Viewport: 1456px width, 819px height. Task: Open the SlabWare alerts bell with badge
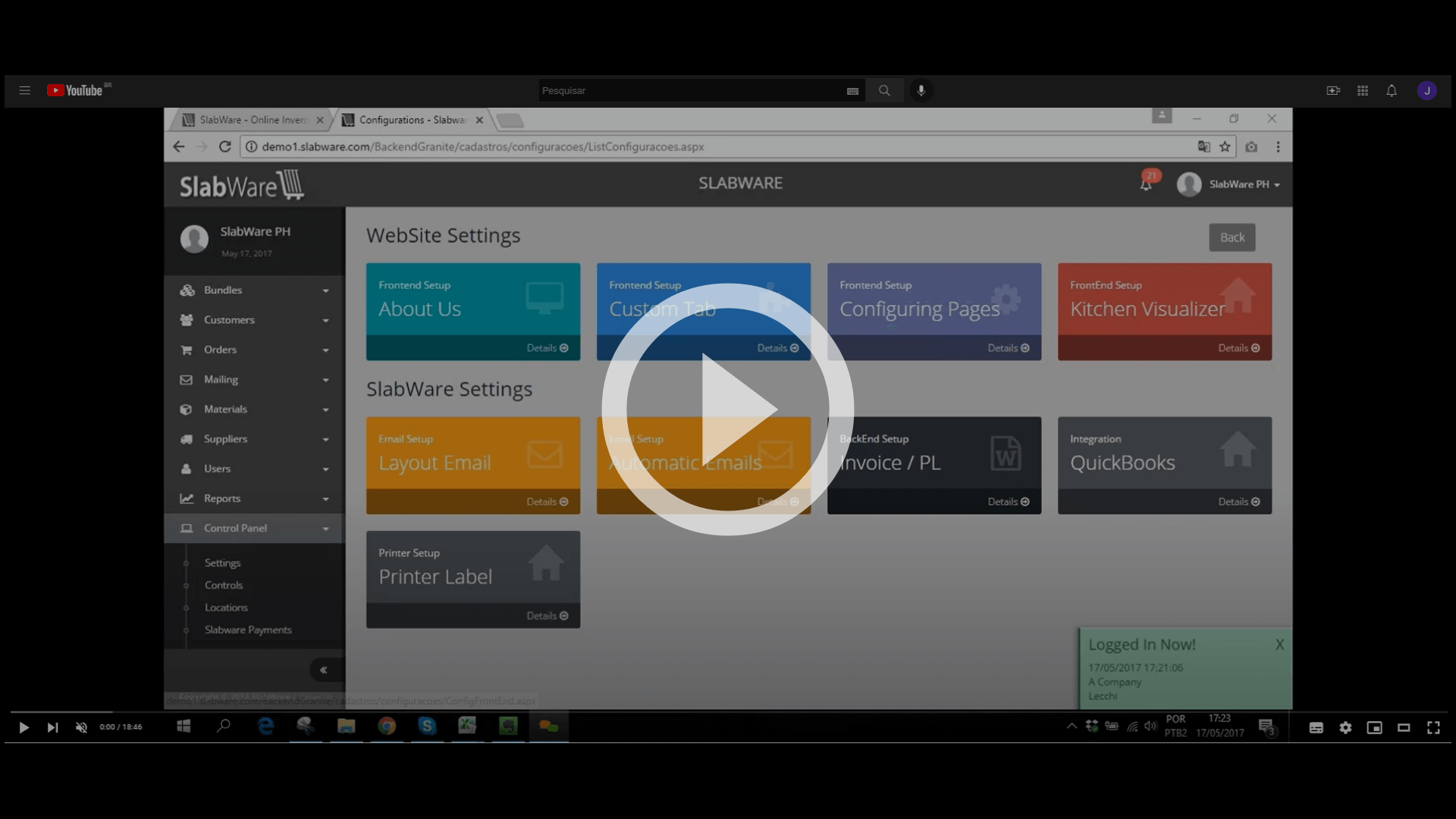(1148, 182)
